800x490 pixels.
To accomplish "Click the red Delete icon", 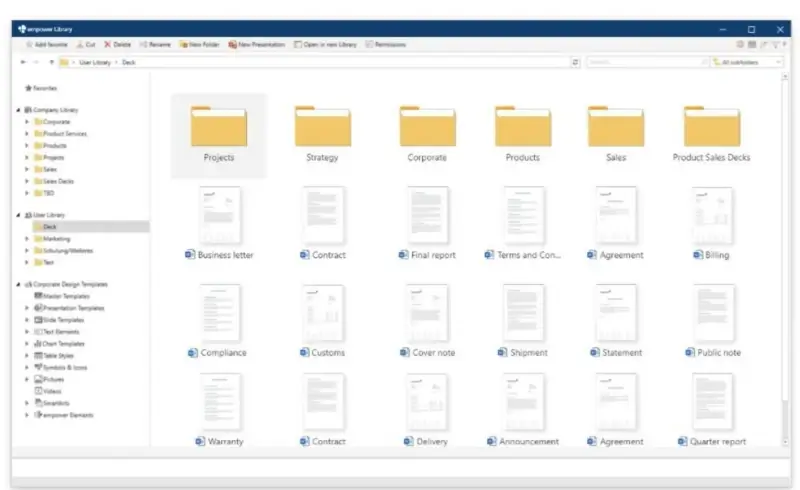I will tap(117, 45).
